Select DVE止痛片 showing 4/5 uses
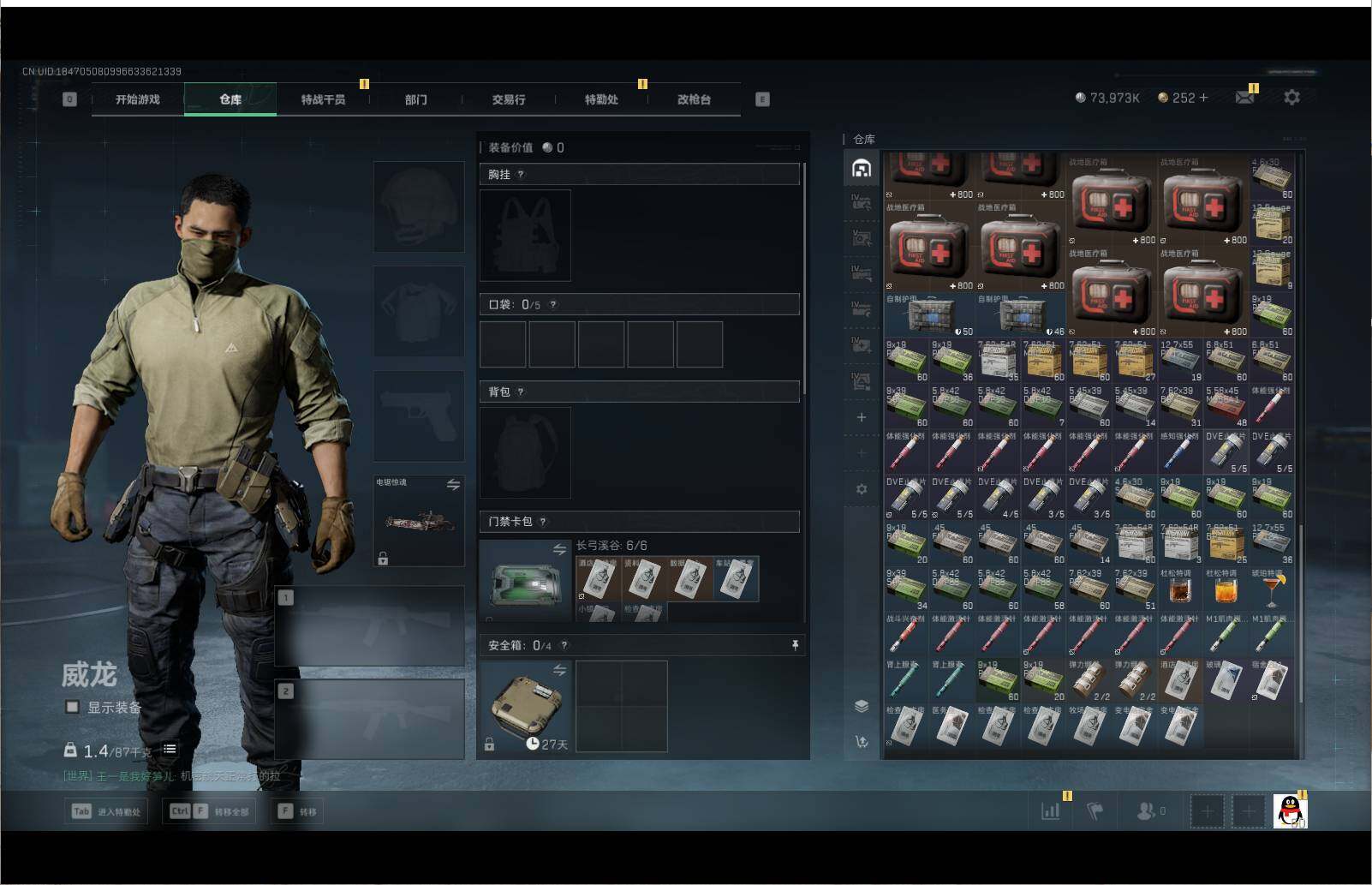1372x885 pixels. click(998, 498)
